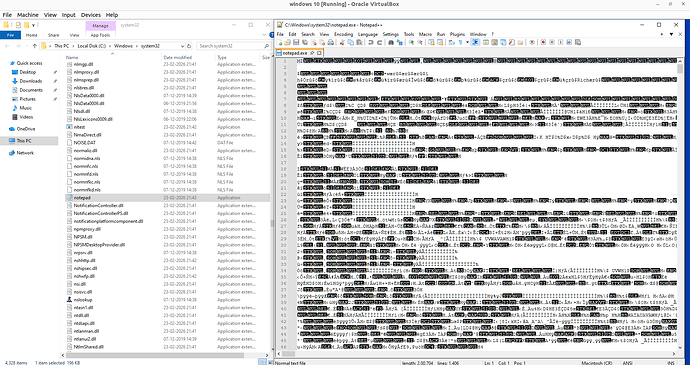Click the Zoom Out icon in Notepad++
The image size is (690, 365).
[x=420, y=42]
